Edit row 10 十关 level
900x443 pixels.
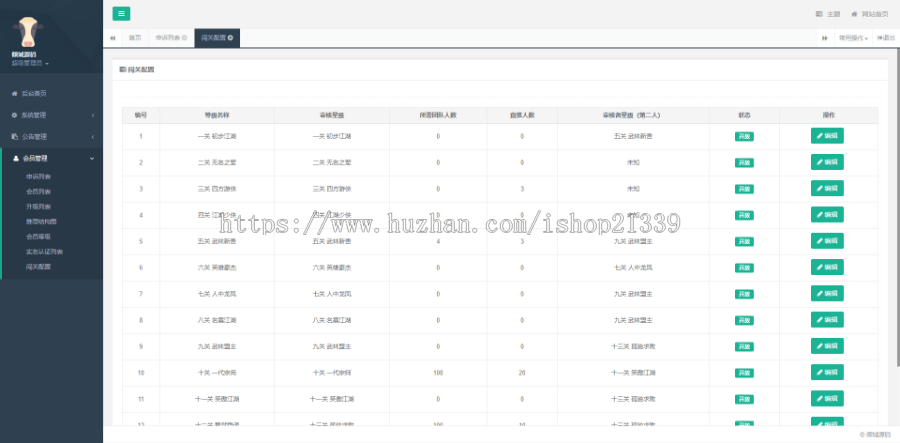(x=827, y=372)
